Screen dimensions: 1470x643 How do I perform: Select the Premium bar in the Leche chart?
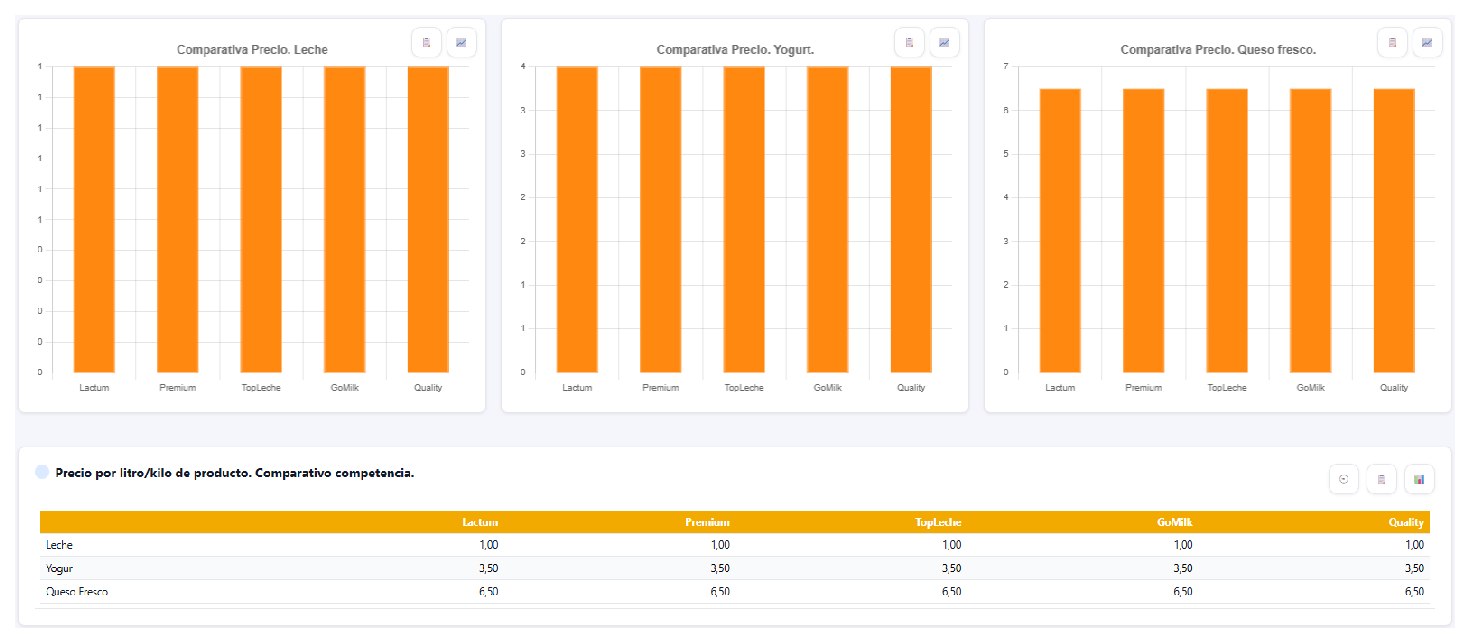click(x=178, y=219)
